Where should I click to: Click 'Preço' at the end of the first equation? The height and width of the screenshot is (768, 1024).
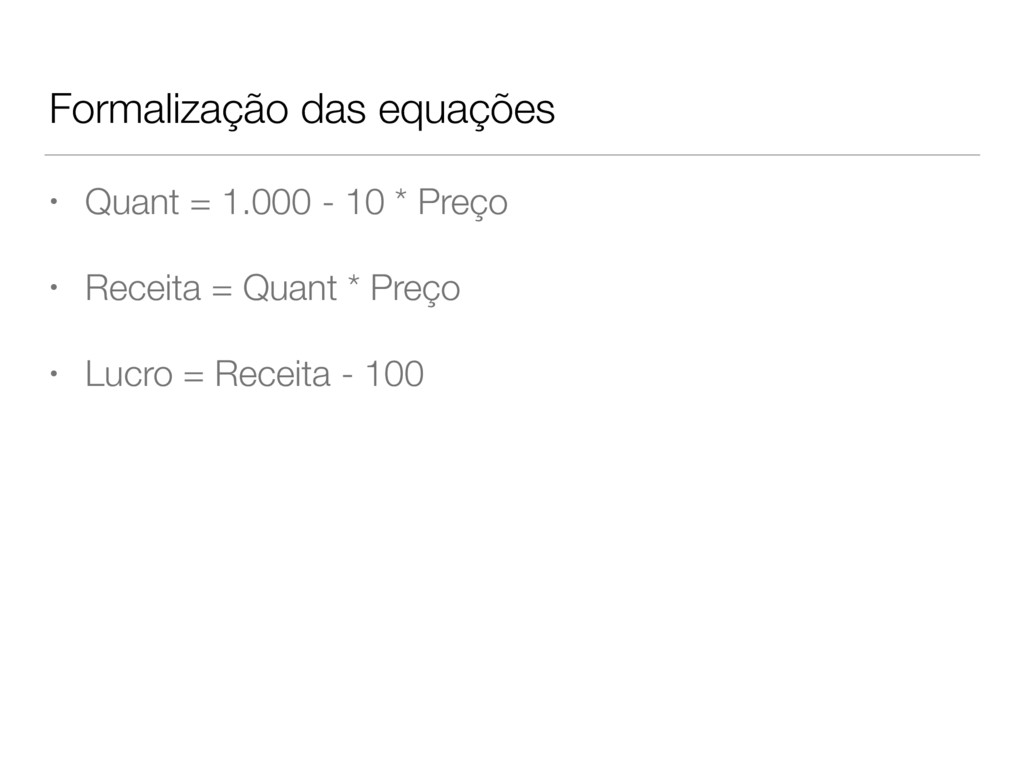tap(462, 203)
